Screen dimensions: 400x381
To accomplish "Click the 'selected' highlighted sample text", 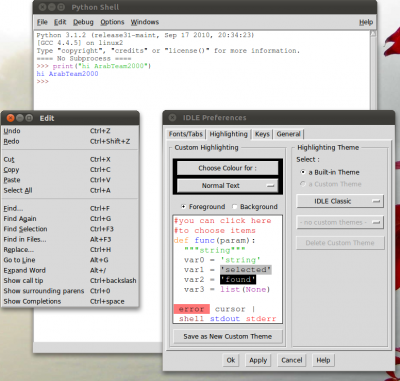I will point(246,270).
